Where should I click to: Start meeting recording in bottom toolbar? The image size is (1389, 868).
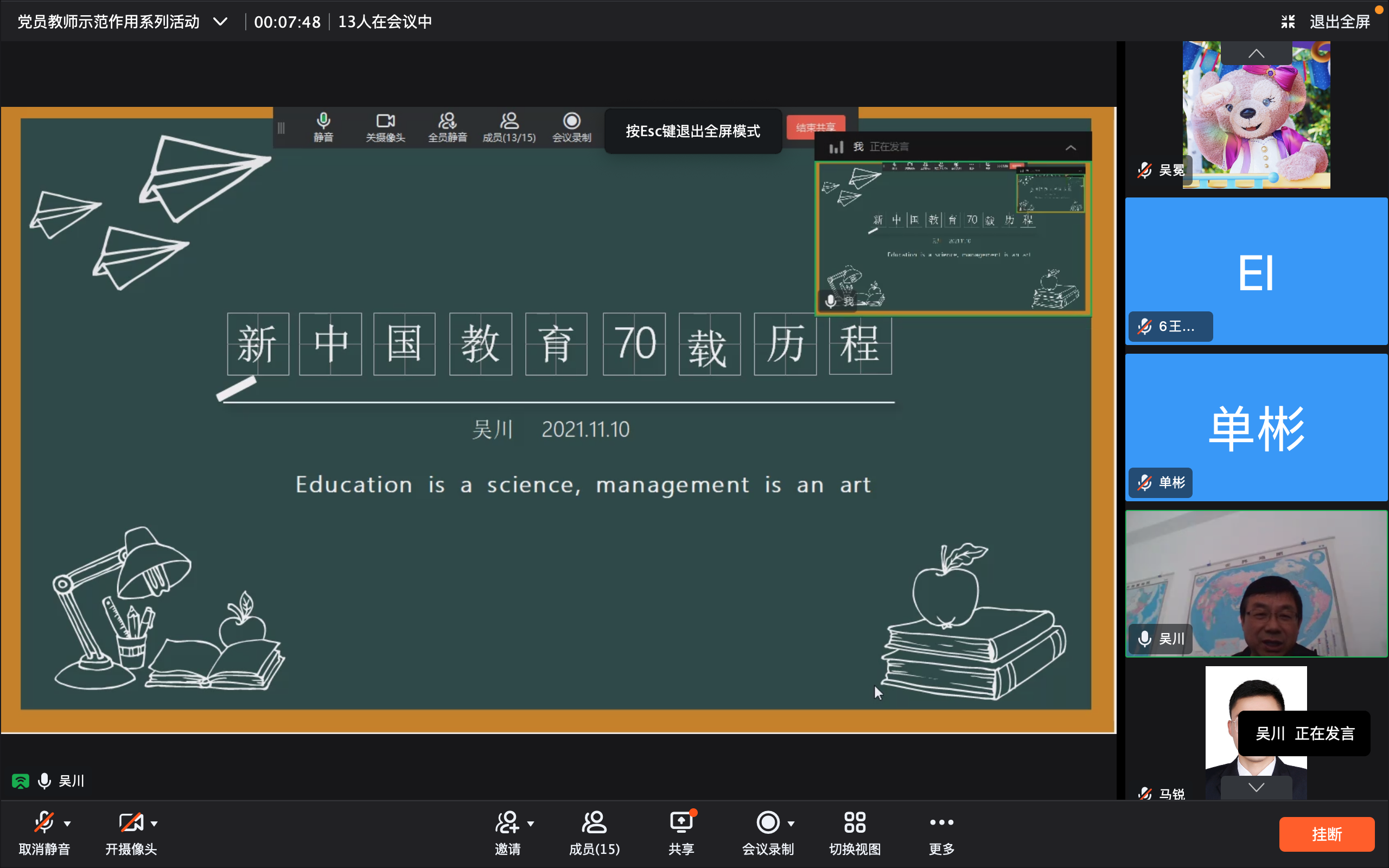(767, 822)
